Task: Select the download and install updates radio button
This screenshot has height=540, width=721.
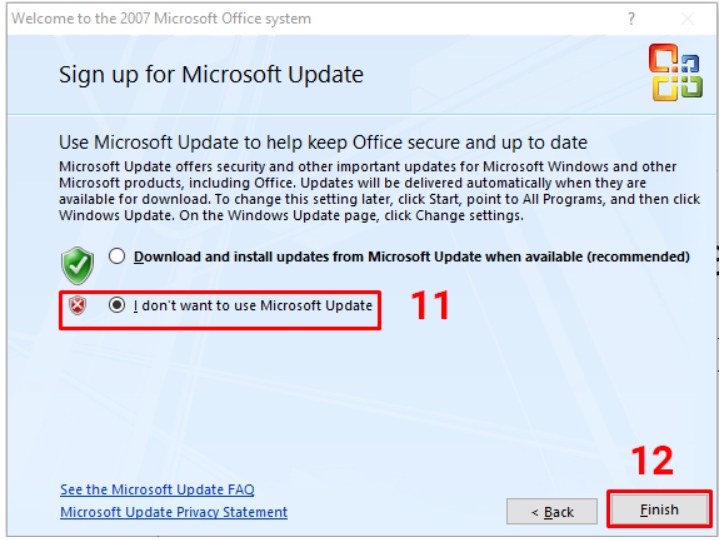Action: [117, 257]
